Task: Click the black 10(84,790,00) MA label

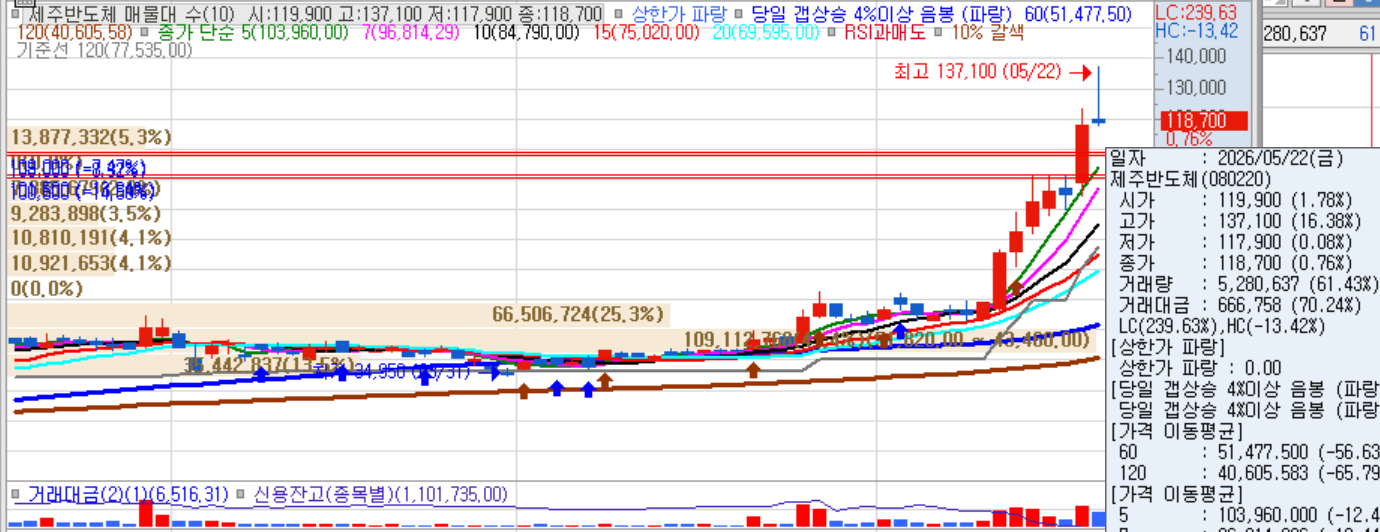Action: (x=527, y=32)
